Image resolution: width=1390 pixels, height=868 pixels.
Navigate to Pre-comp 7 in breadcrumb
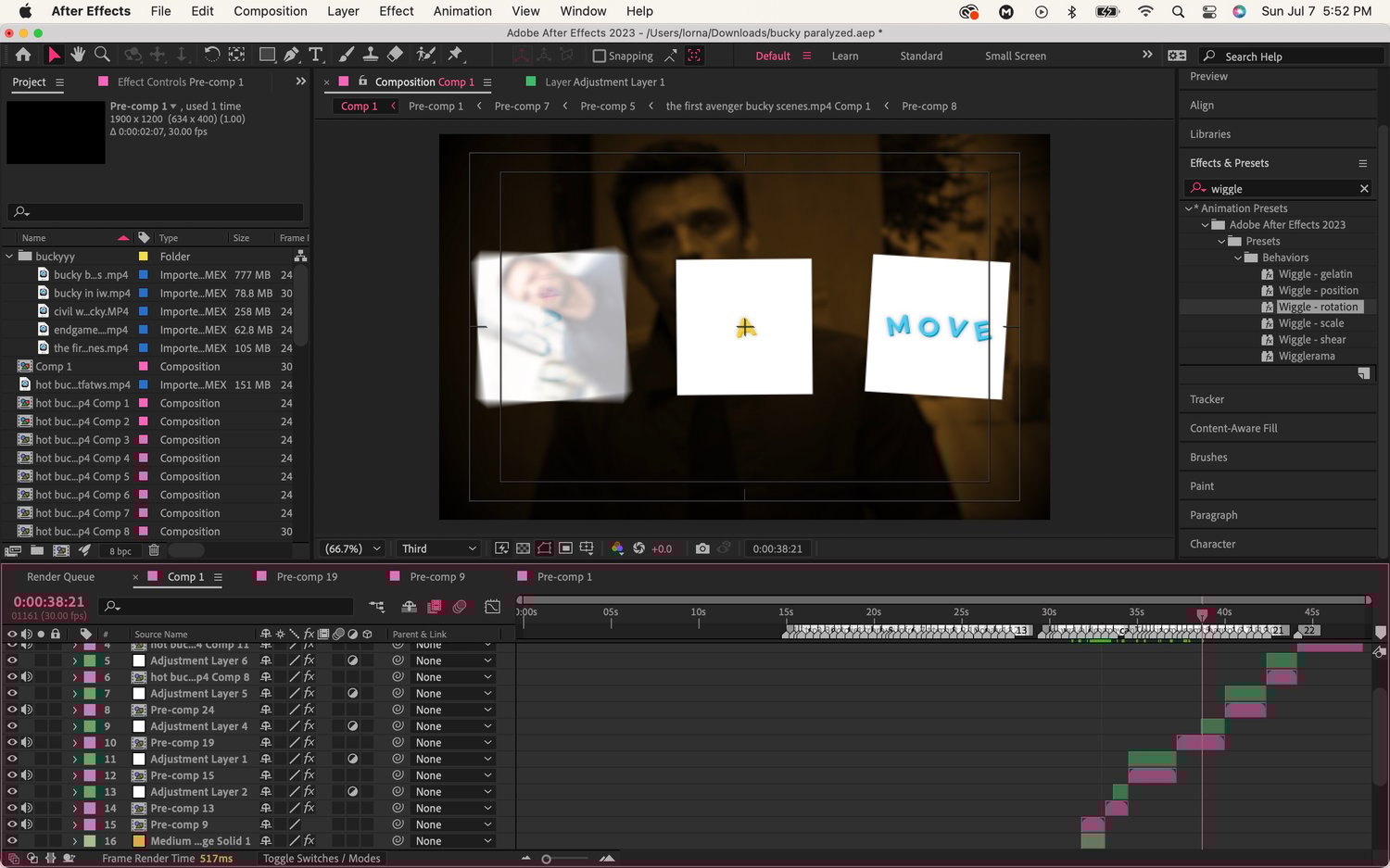click(522, 106)
